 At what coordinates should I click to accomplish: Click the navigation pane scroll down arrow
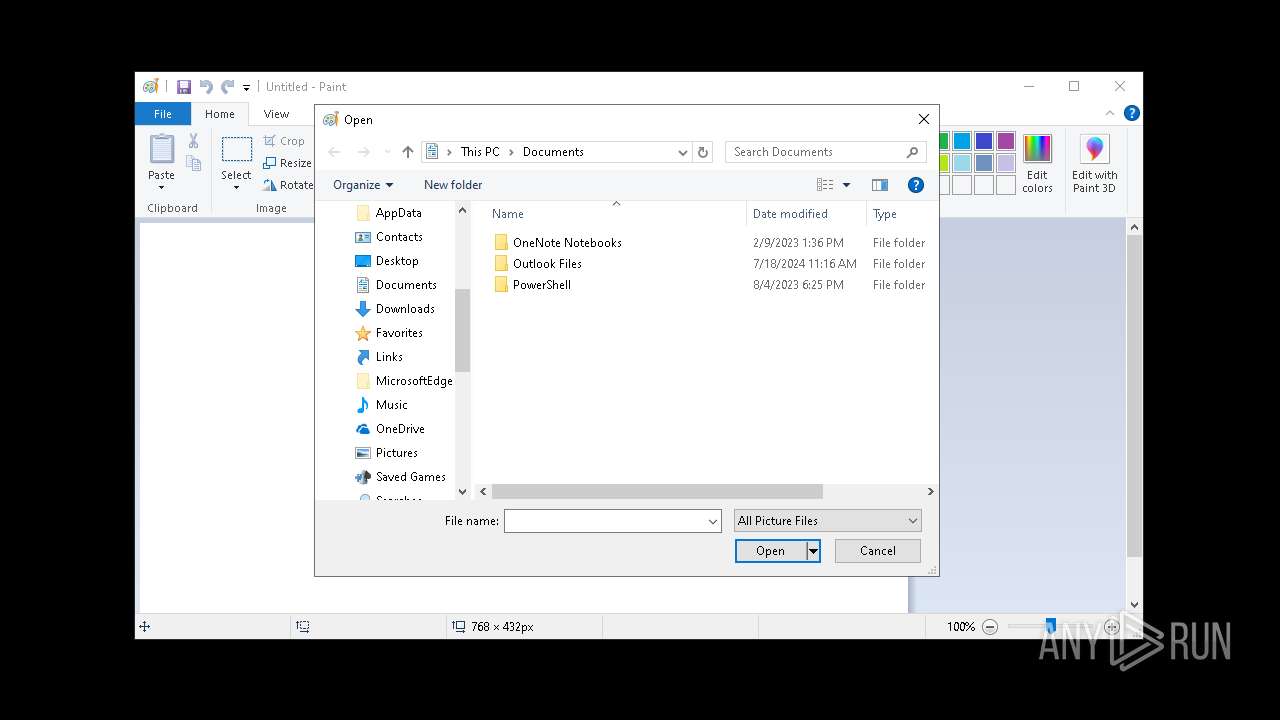pos(462,492)
